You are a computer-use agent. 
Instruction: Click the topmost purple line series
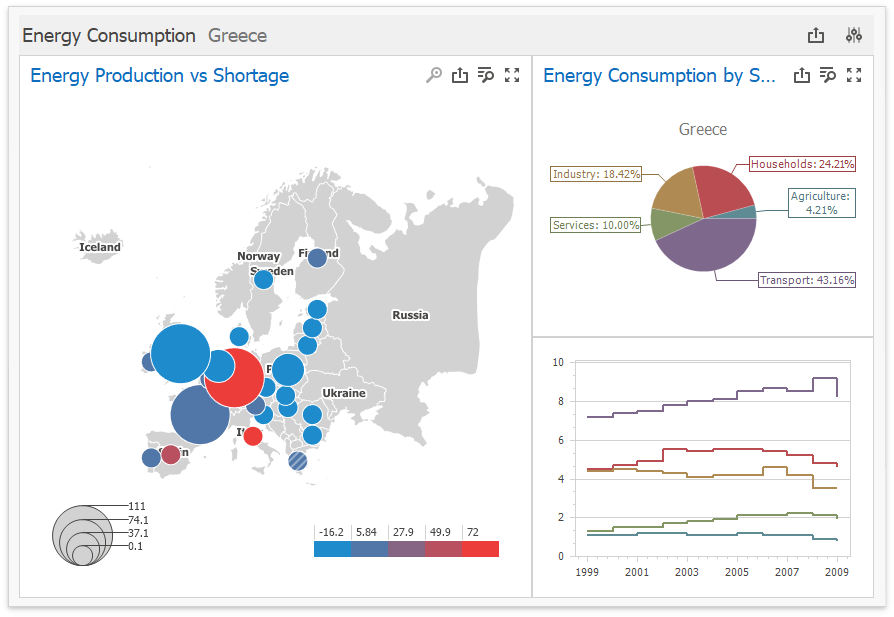pyautogui.click(x=713, y=399)
